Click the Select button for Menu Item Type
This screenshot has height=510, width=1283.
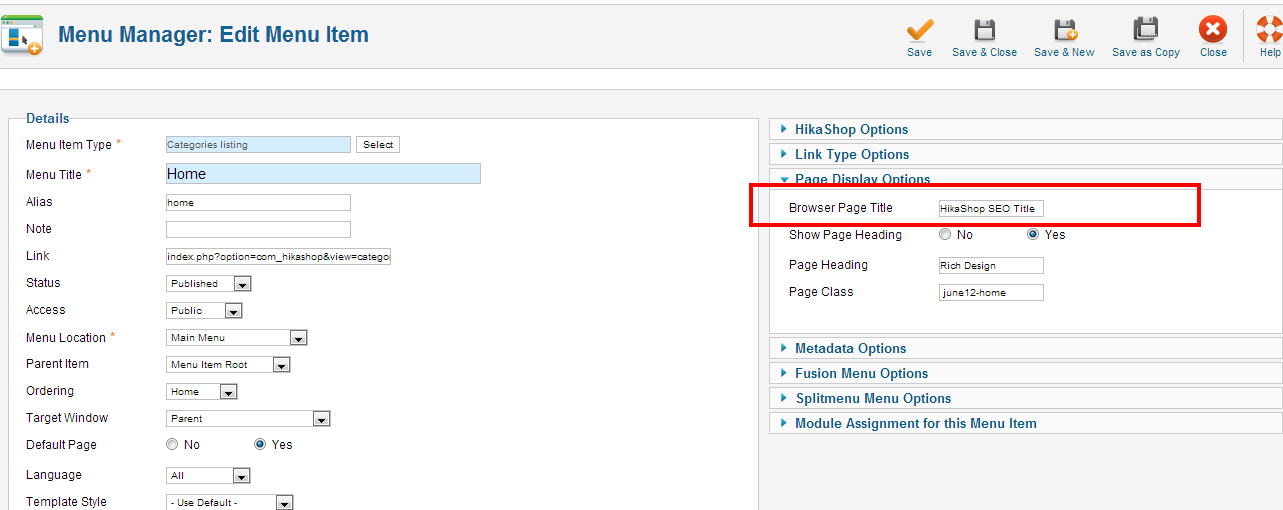[378, 145]
